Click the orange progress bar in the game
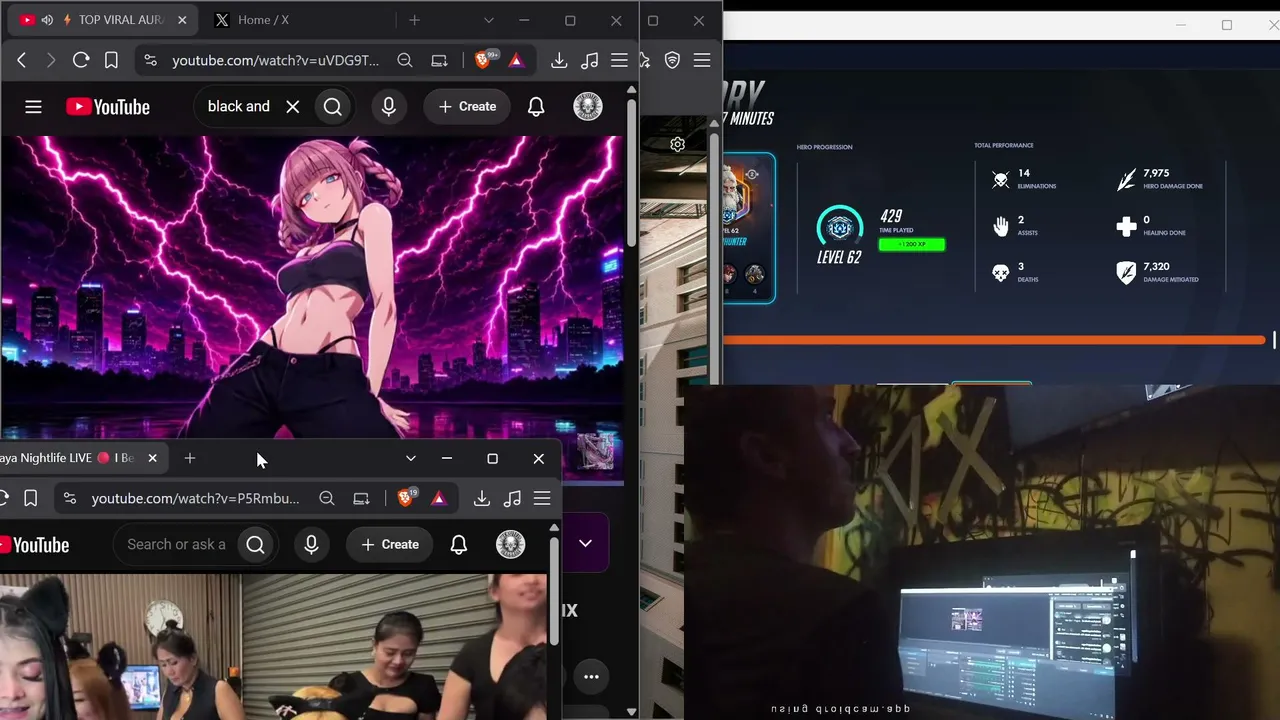Viewport: 1280px width, 720px height. [994, 340]
